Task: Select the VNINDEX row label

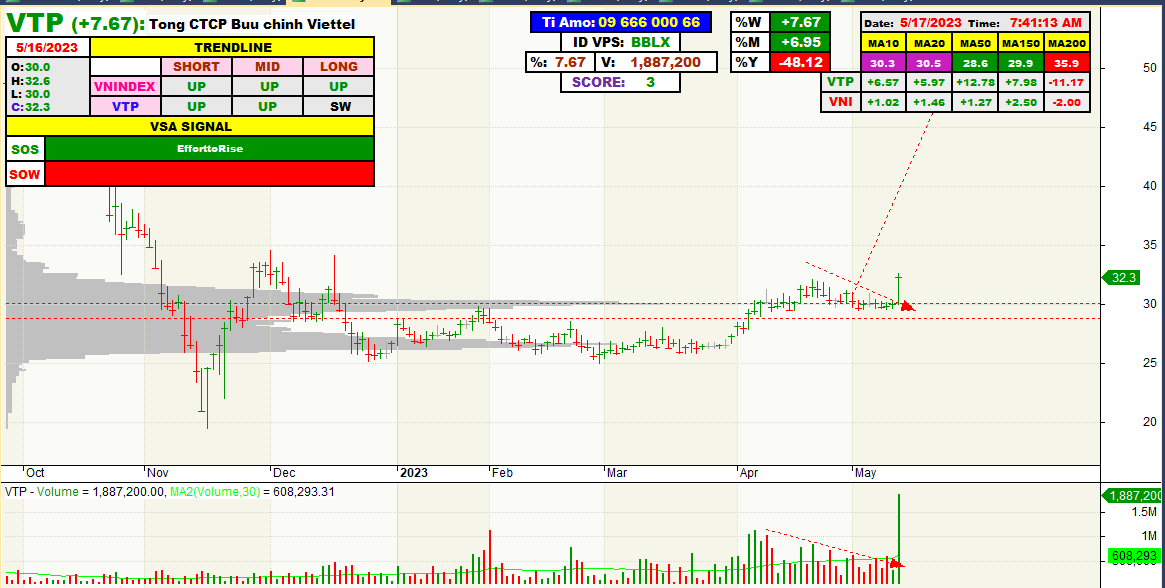Action: [125, 86]
